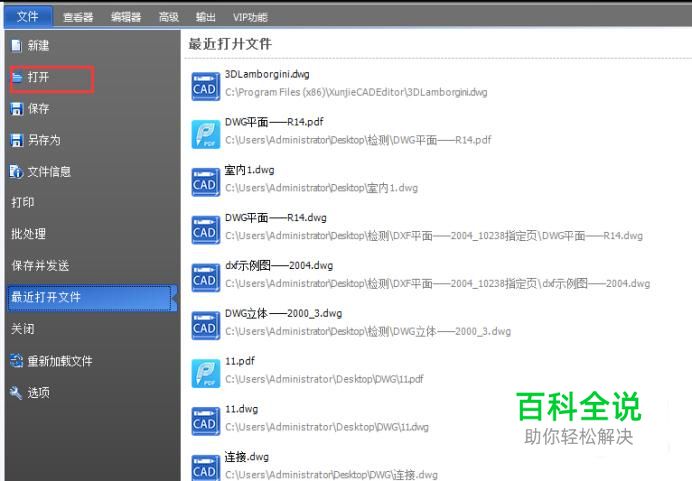The width and height of the screenshot is (692, 481).
Task: Switch to the 编辑器 tab
Action: pos(126,17)
